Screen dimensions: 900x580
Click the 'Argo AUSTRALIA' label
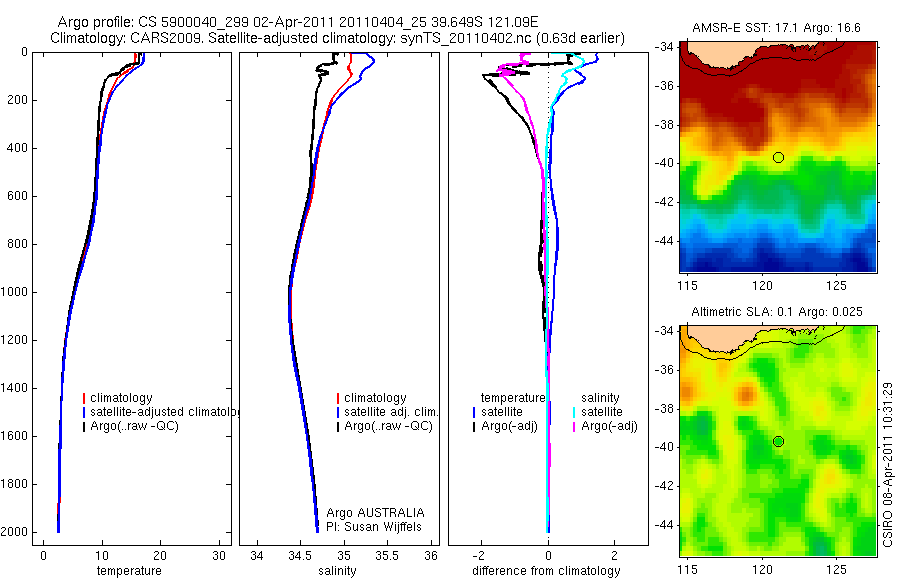pos(375,512)
